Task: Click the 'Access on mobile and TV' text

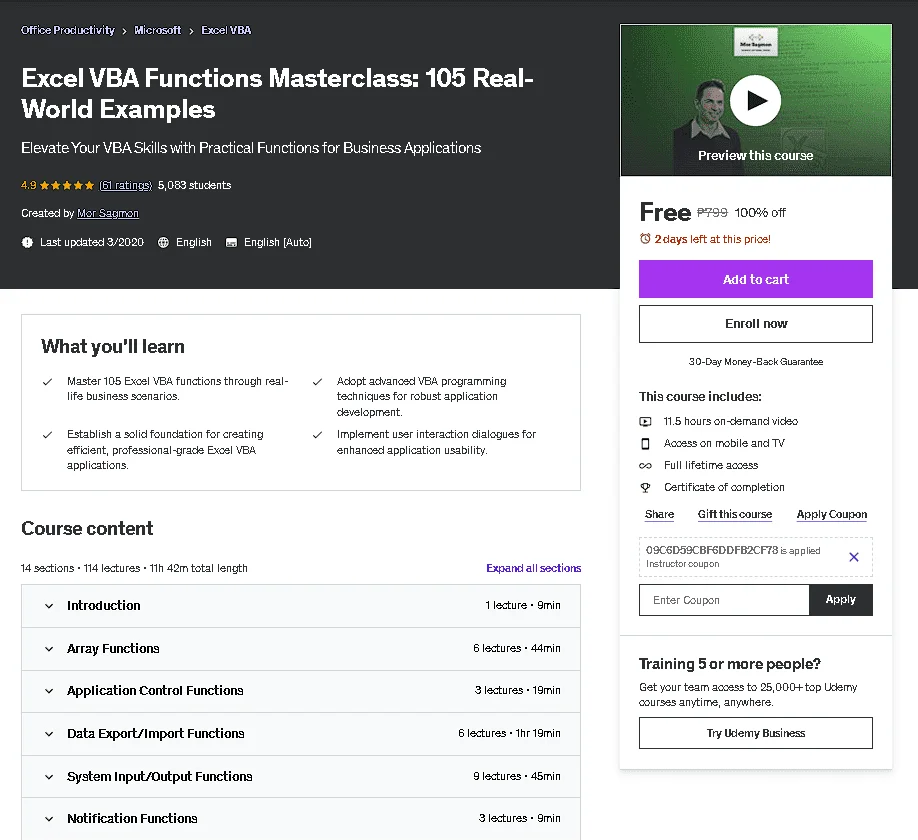Action: coord(724,444)
